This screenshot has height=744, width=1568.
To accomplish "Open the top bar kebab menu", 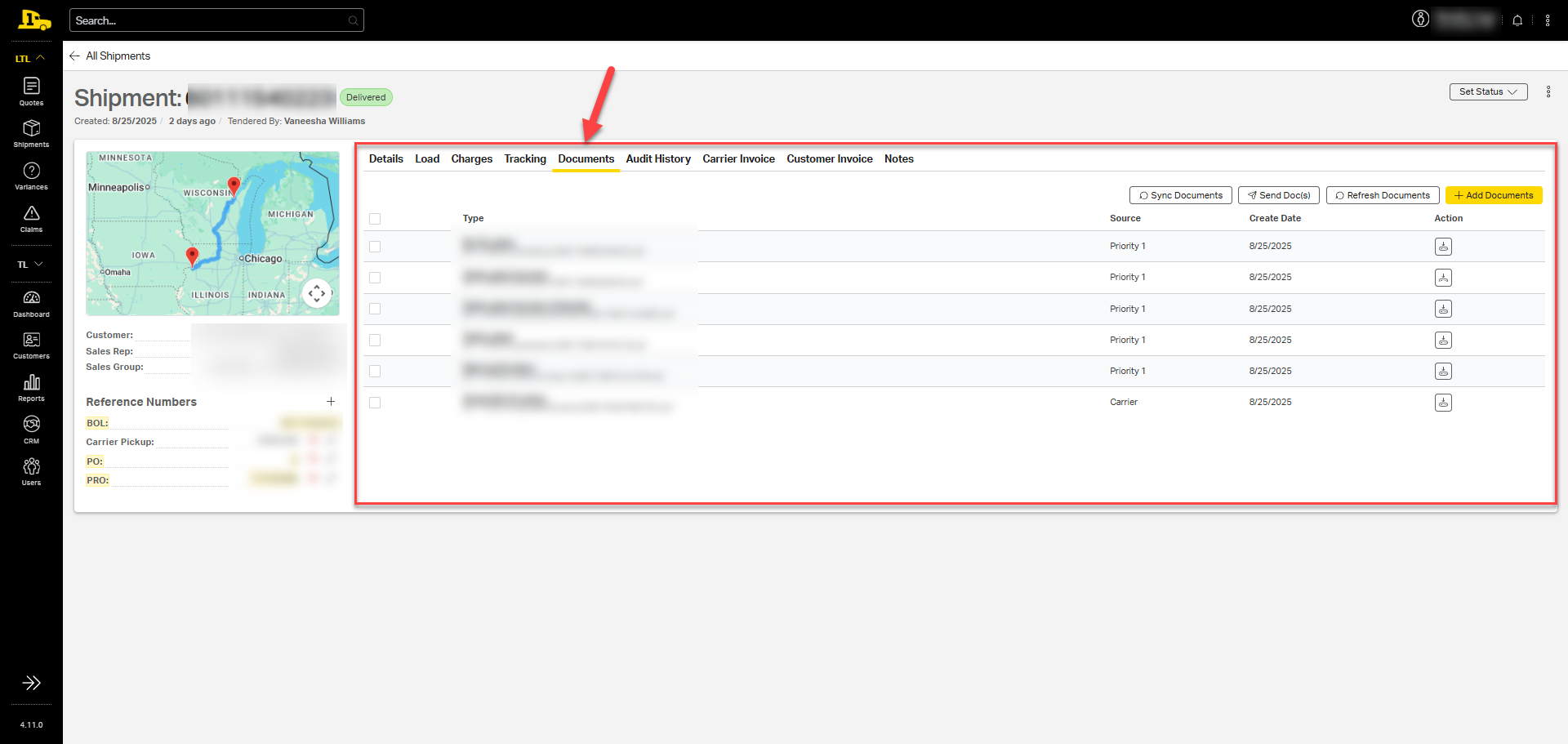I will click(1548, 20).
